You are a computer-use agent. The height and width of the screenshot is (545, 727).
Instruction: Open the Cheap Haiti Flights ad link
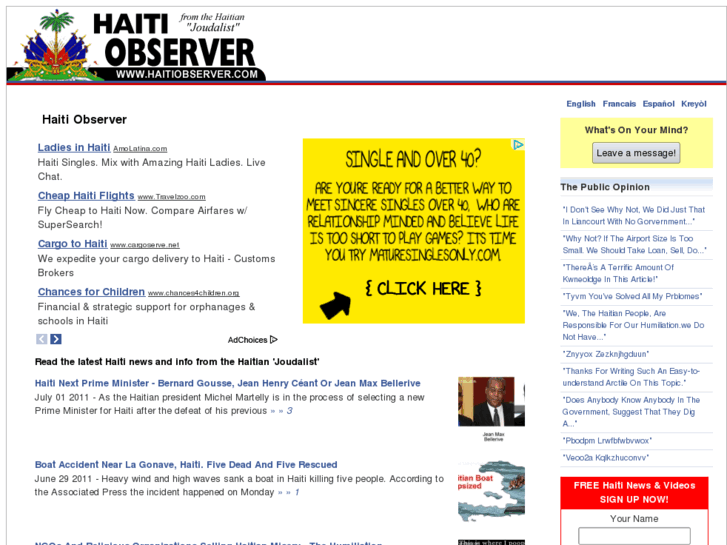[x=86, y=196]
